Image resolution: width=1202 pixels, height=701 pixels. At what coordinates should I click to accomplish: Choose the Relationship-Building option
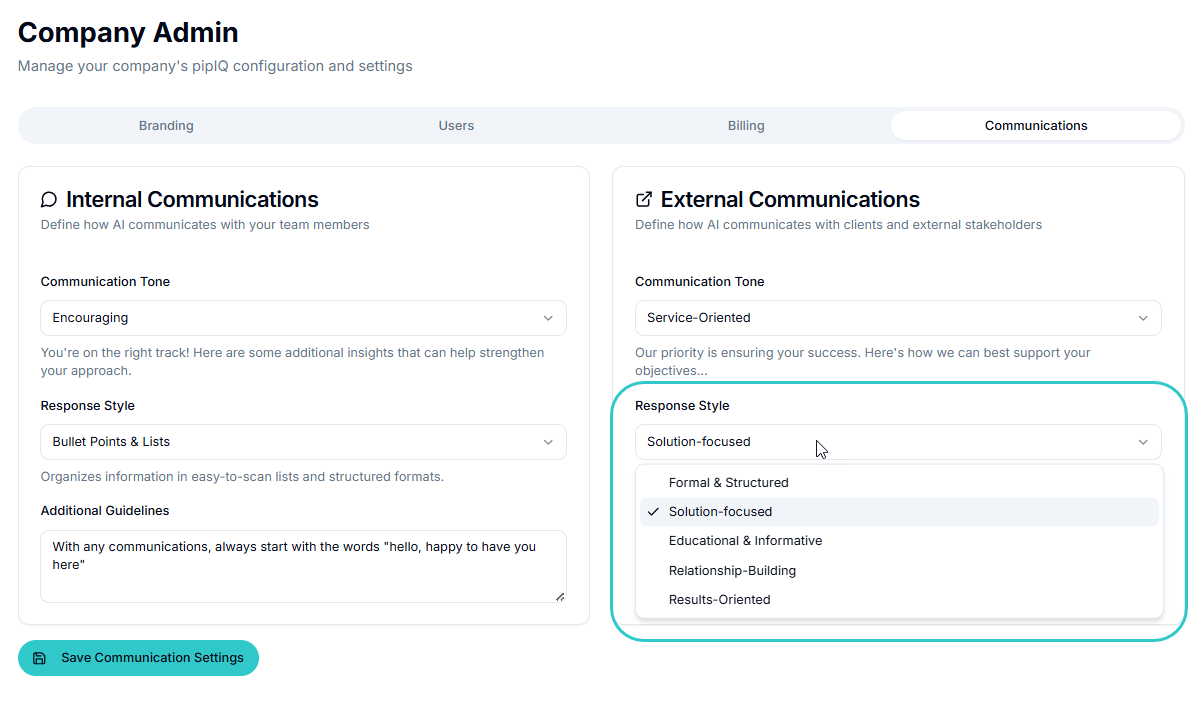click(733, 571)
